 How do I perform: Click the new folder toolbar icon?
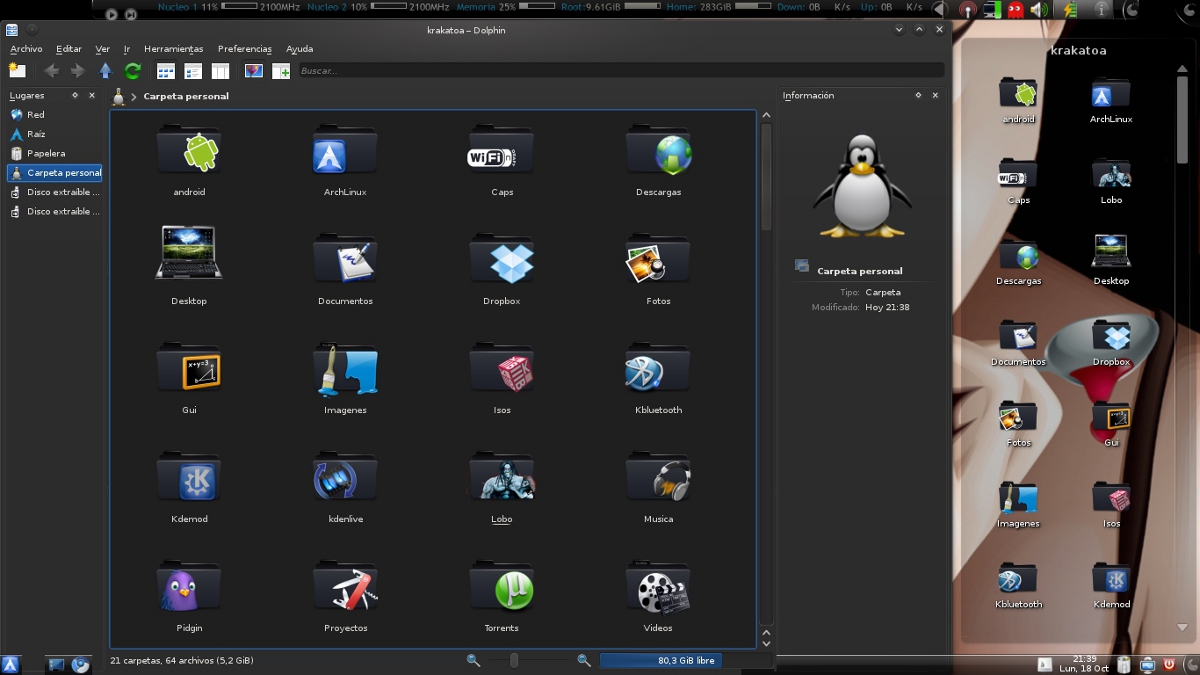[17, 70]
